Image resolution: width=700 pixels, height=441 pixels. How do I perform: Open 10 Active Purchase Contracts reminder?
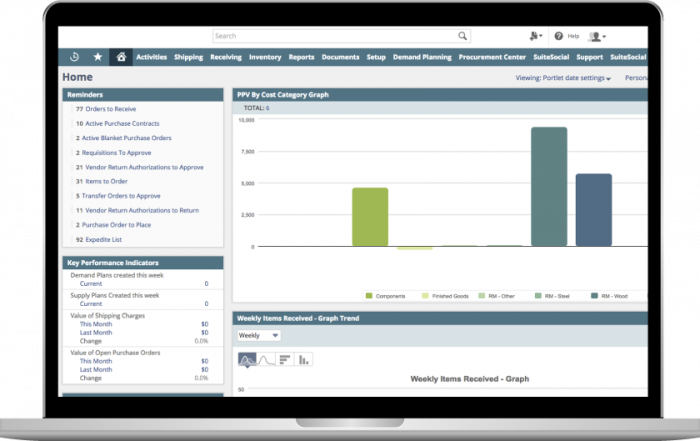(x=117, y=124)
